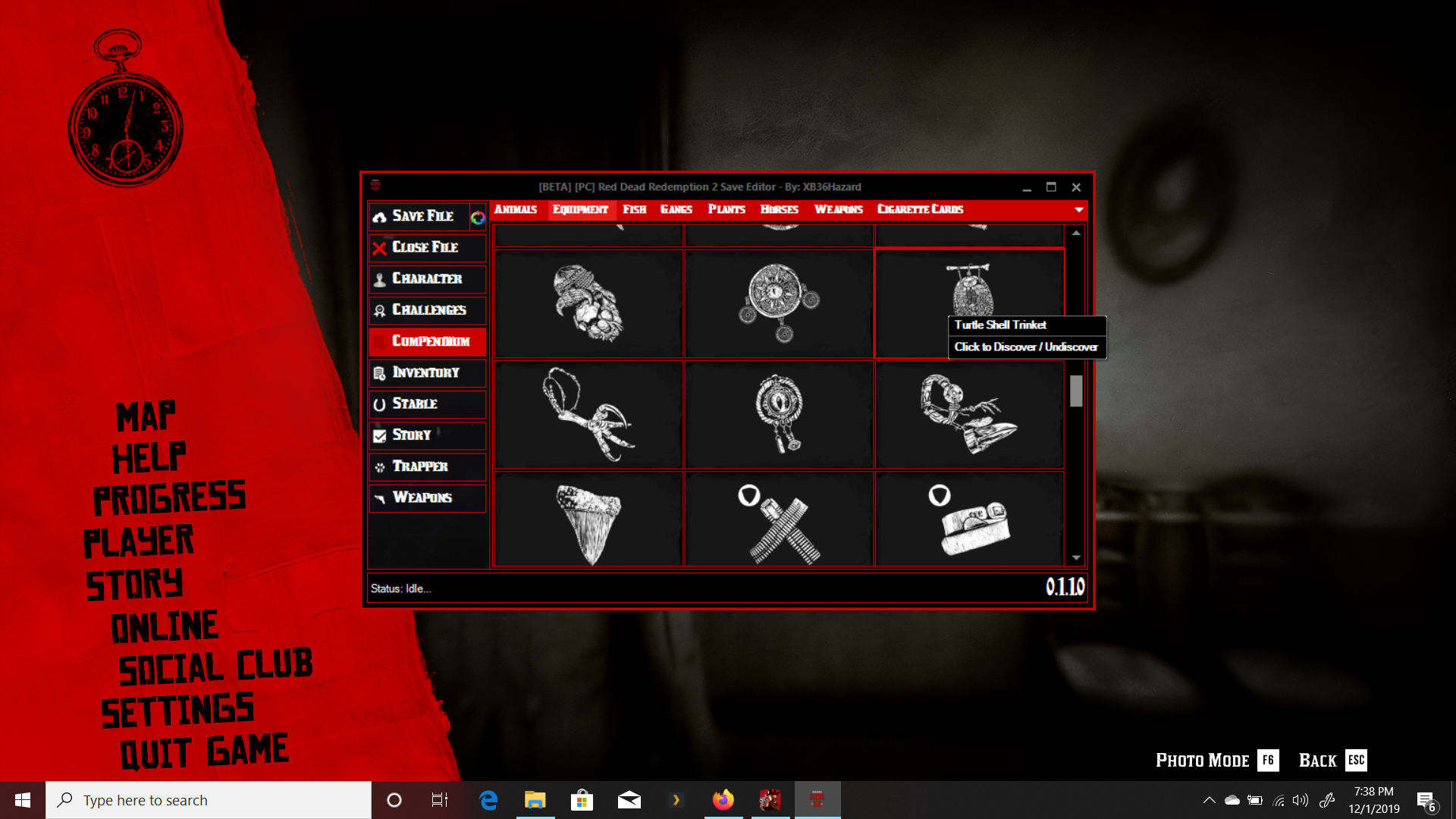The width and height of the screenshot is (1456, 819).
Task: Switch to the Cigarette Cards tab
Action: tap(920, 209)
